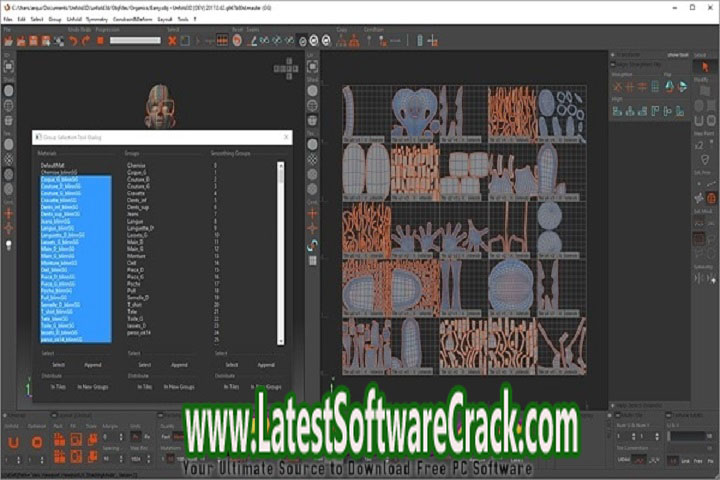This screenshot has height=480, width=720.
Task: Toggle the light bulb in left sidebar
Action: (x=8, y=245)
